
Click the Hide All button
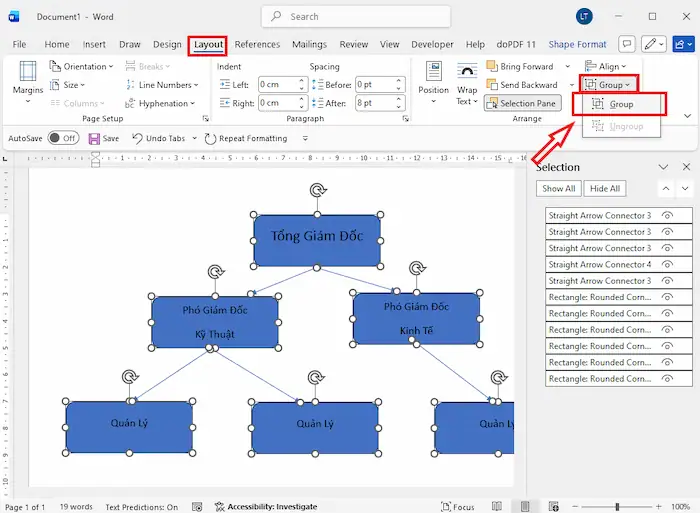605,188
